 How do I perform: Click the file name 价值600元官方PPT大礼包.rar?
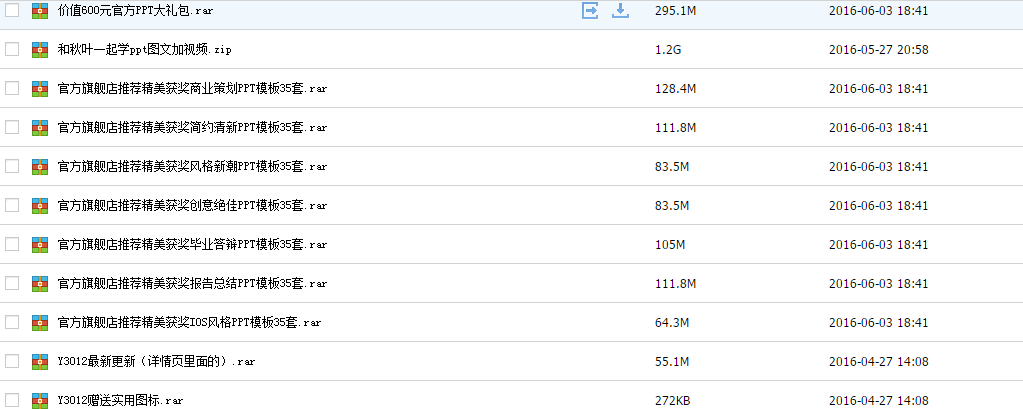[x=135, y=10]
